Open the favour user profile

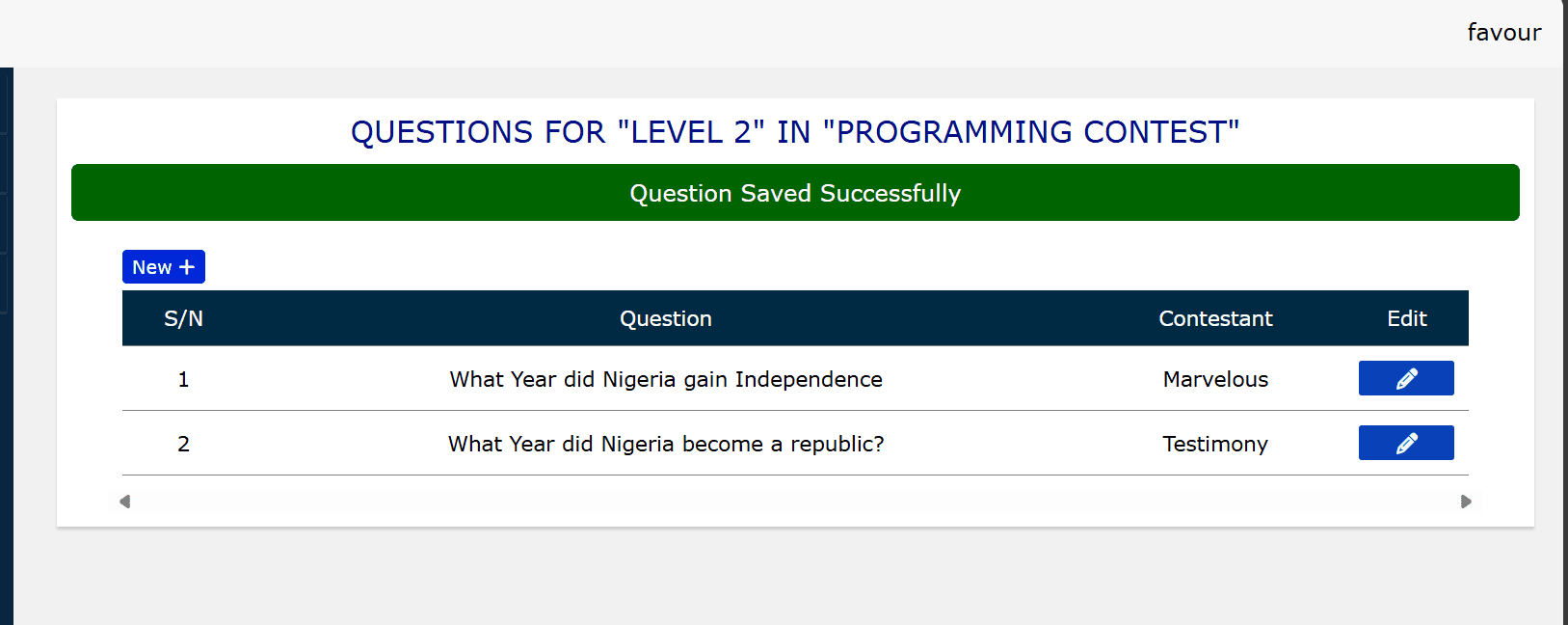point(1503,33)
